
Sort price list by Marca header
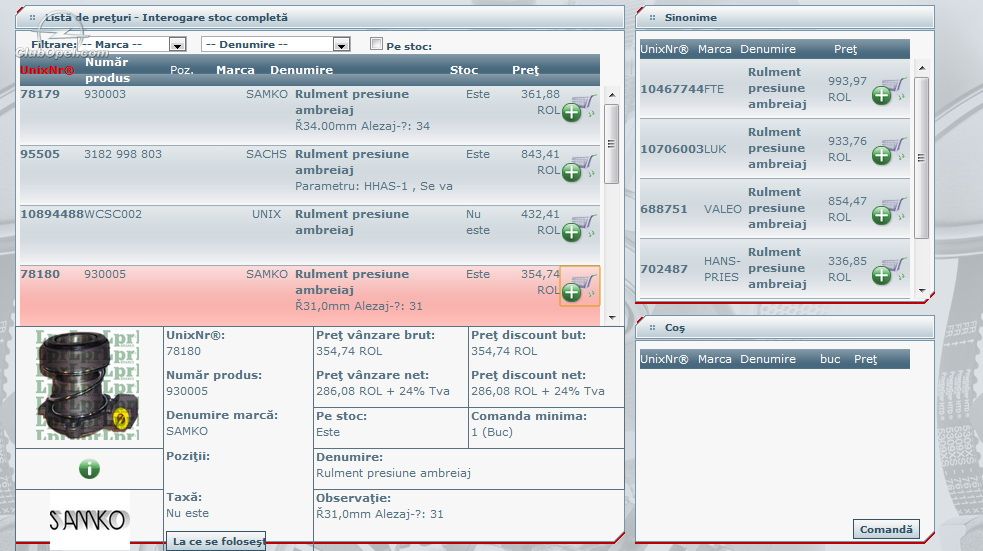pyautogui.click(x=235, y=70)
